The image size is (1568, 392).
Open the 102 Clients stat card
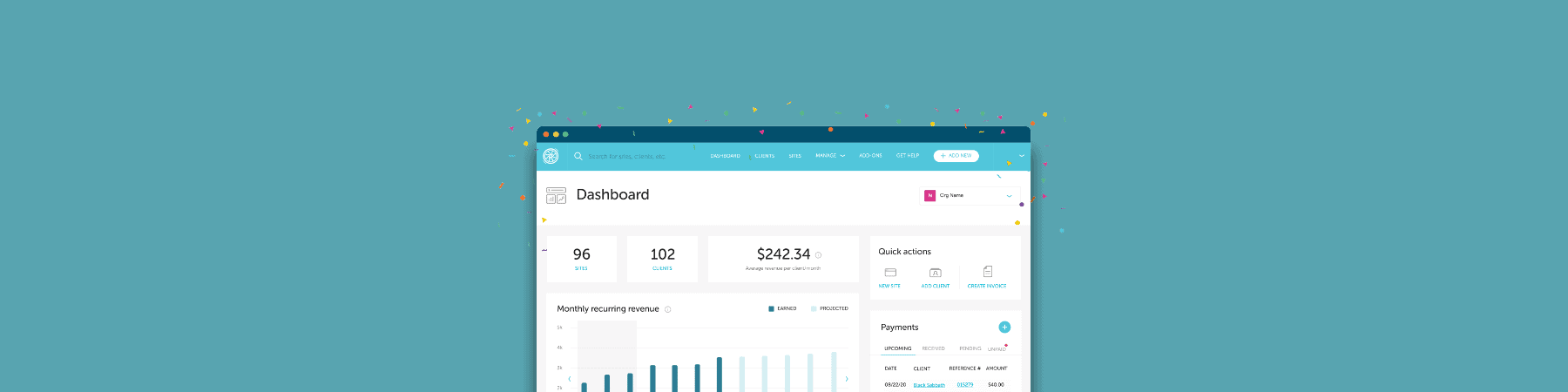coord(662,259)
